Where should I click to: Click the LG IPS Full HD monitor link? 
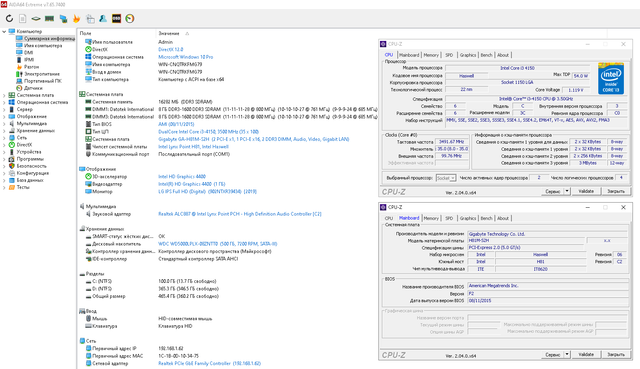[207, 191]
